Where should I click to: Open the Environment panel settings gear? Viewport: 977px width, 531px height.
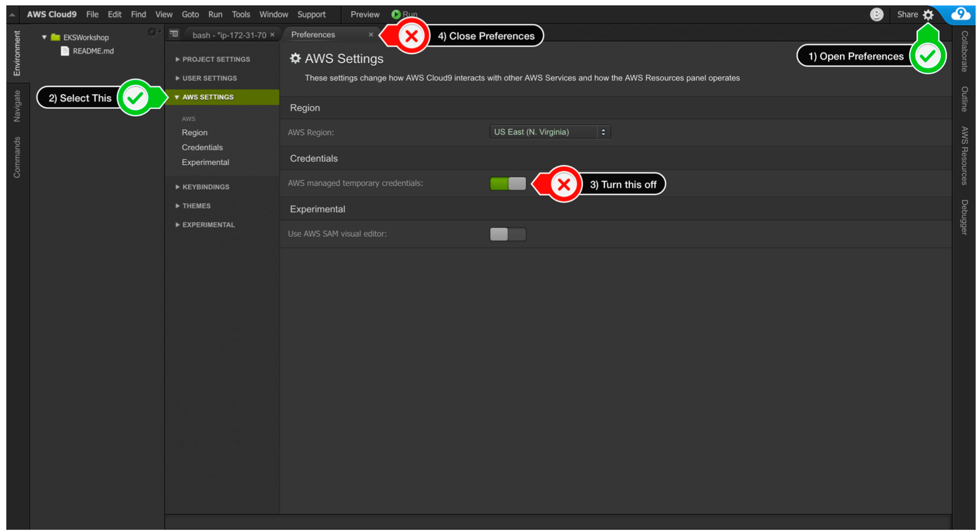[152, 32]
